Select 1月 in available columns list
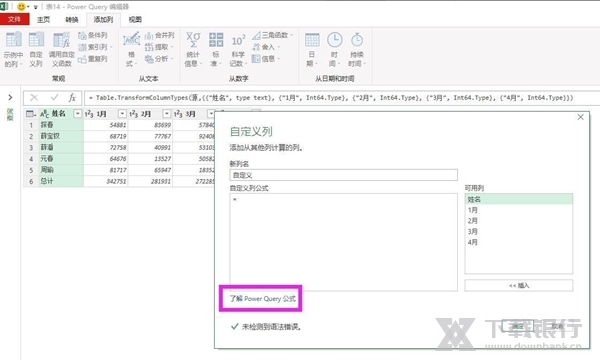The width and height of the screenshot is (600, 360). [x=519, y=210]
